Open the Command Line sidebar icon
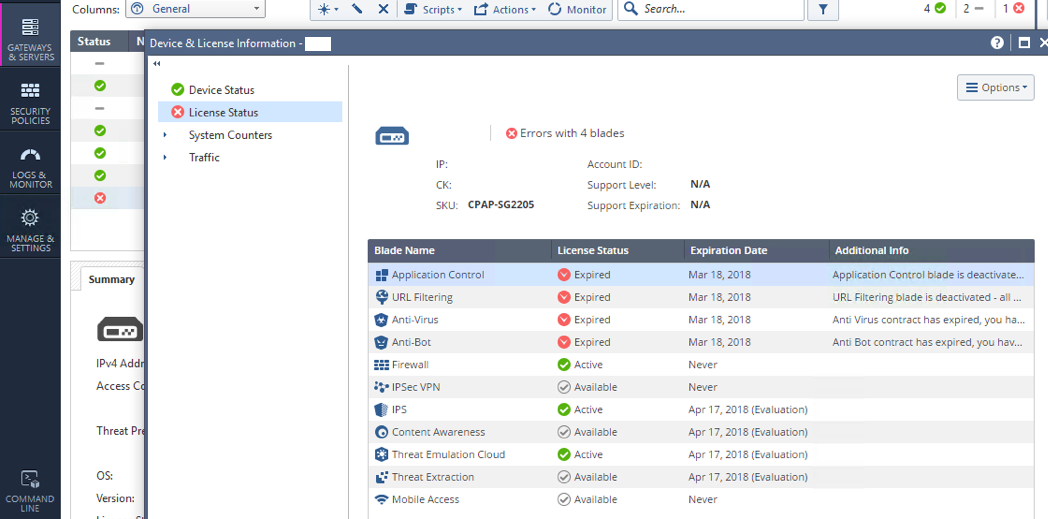This screenshot has width=1048, height=519. pyautogui.click(x=31, y=492)
